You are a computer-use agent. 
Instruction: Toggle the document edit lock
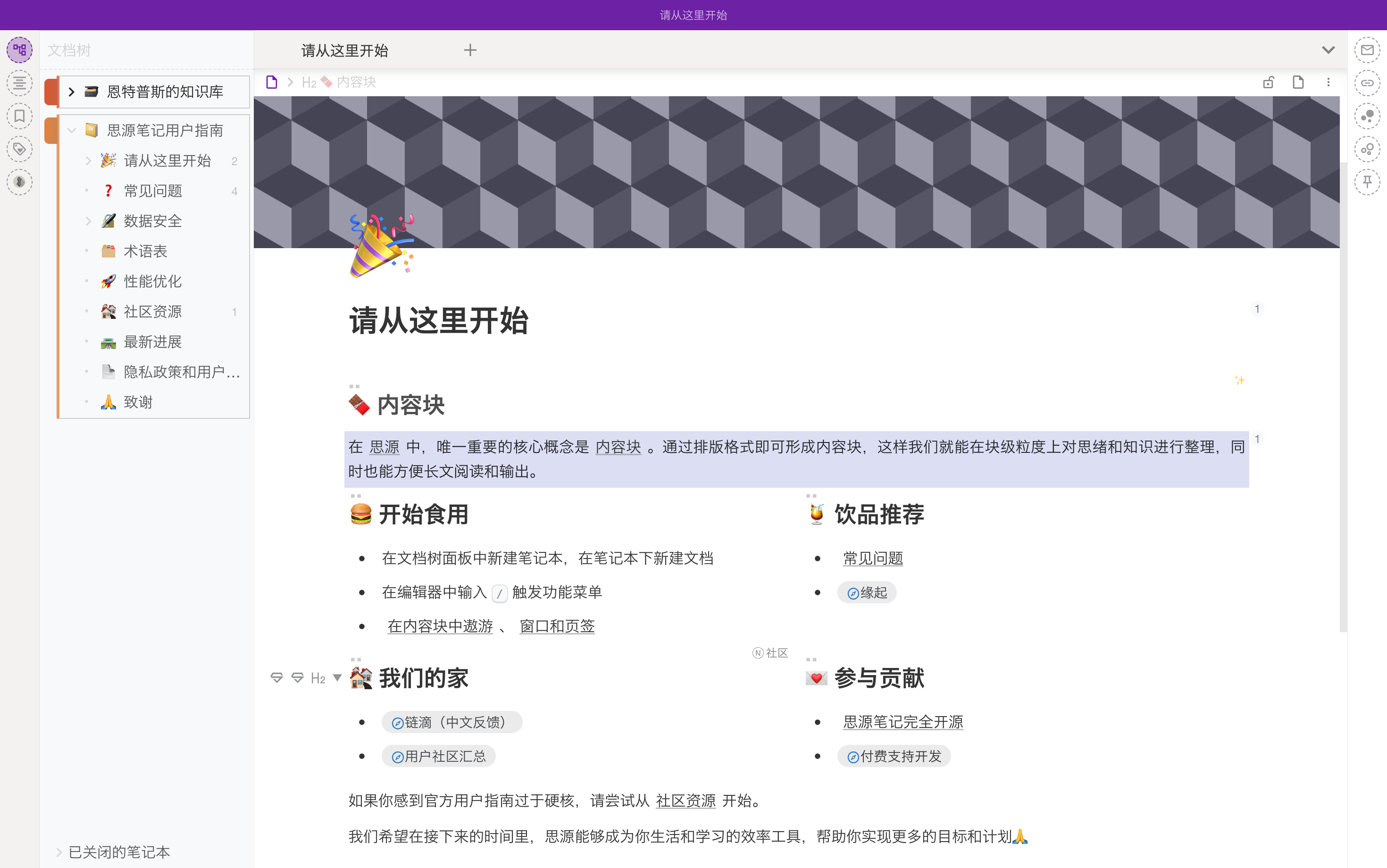1268,83
